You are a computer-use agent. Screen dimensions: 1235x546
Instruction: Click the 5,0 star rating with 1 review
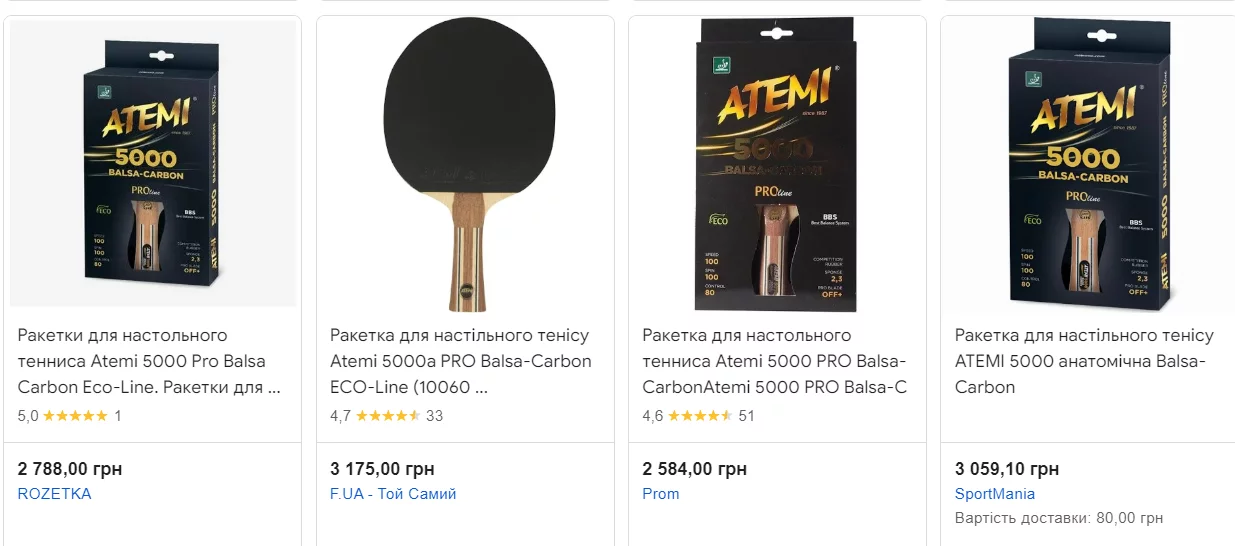(x=70, y=415)
